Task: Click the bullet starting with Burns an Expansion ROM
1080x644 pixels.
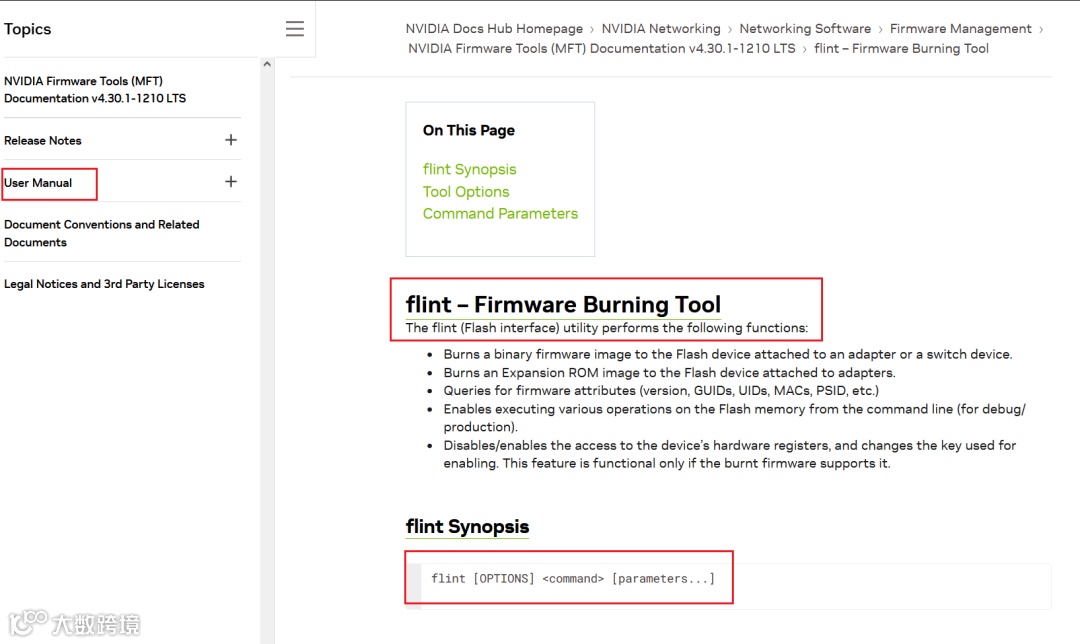Action: [669, 373]
